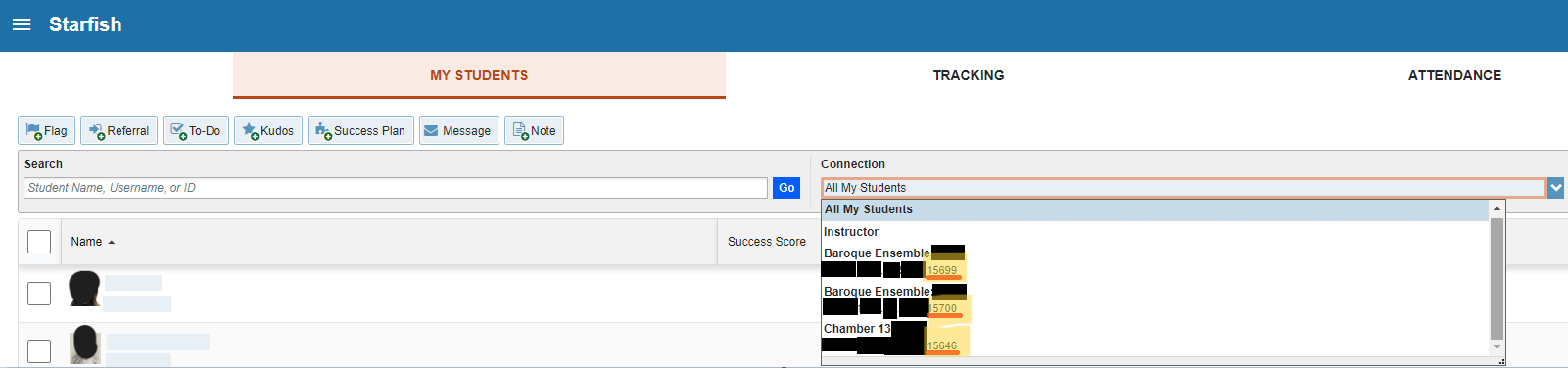Click the connection list scrollbar

point(1497,278)
